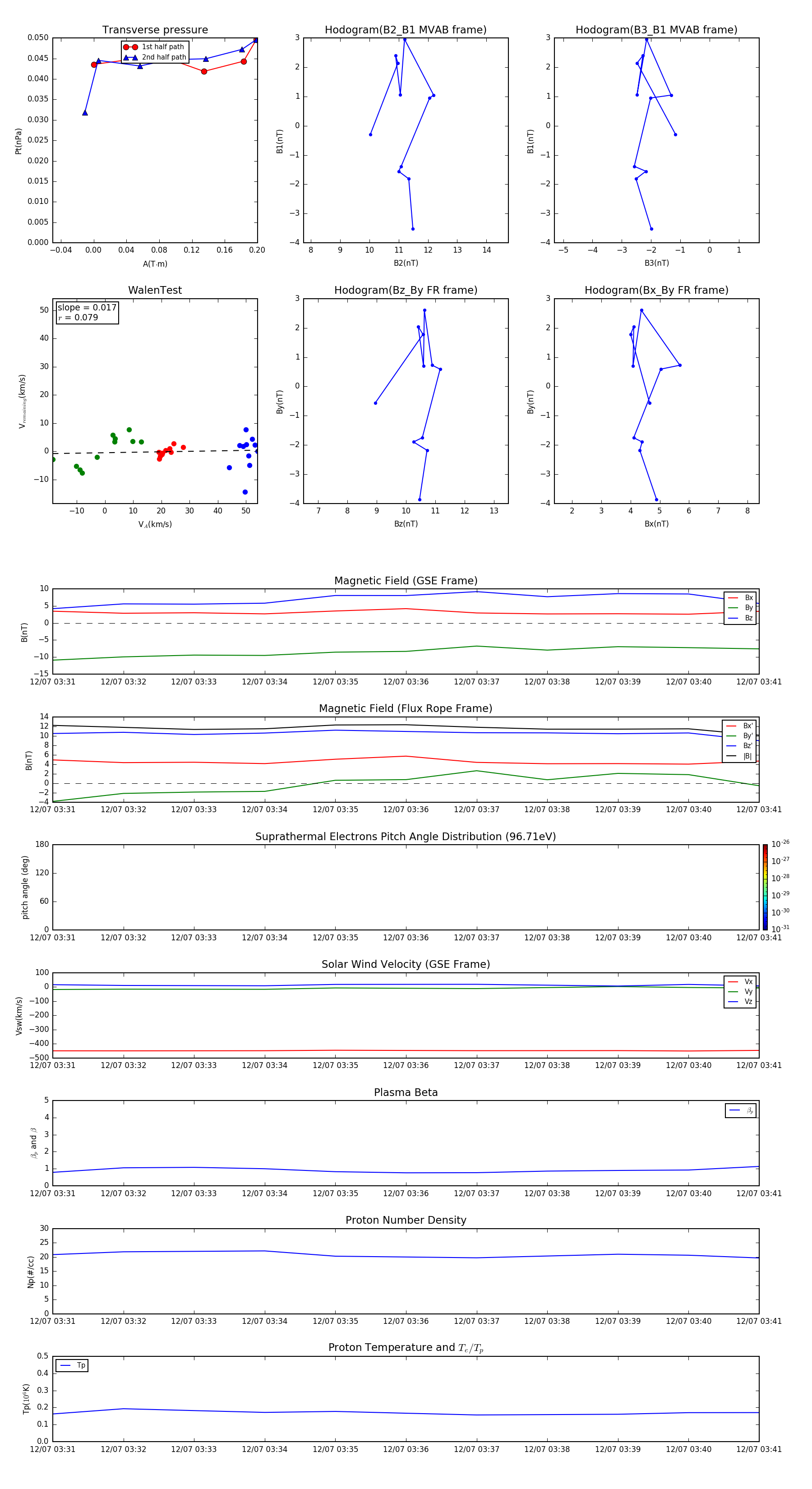812x1489 pixels.
Task: Select the 'slope = 0.017' annotation
Action: coord(87,308)
